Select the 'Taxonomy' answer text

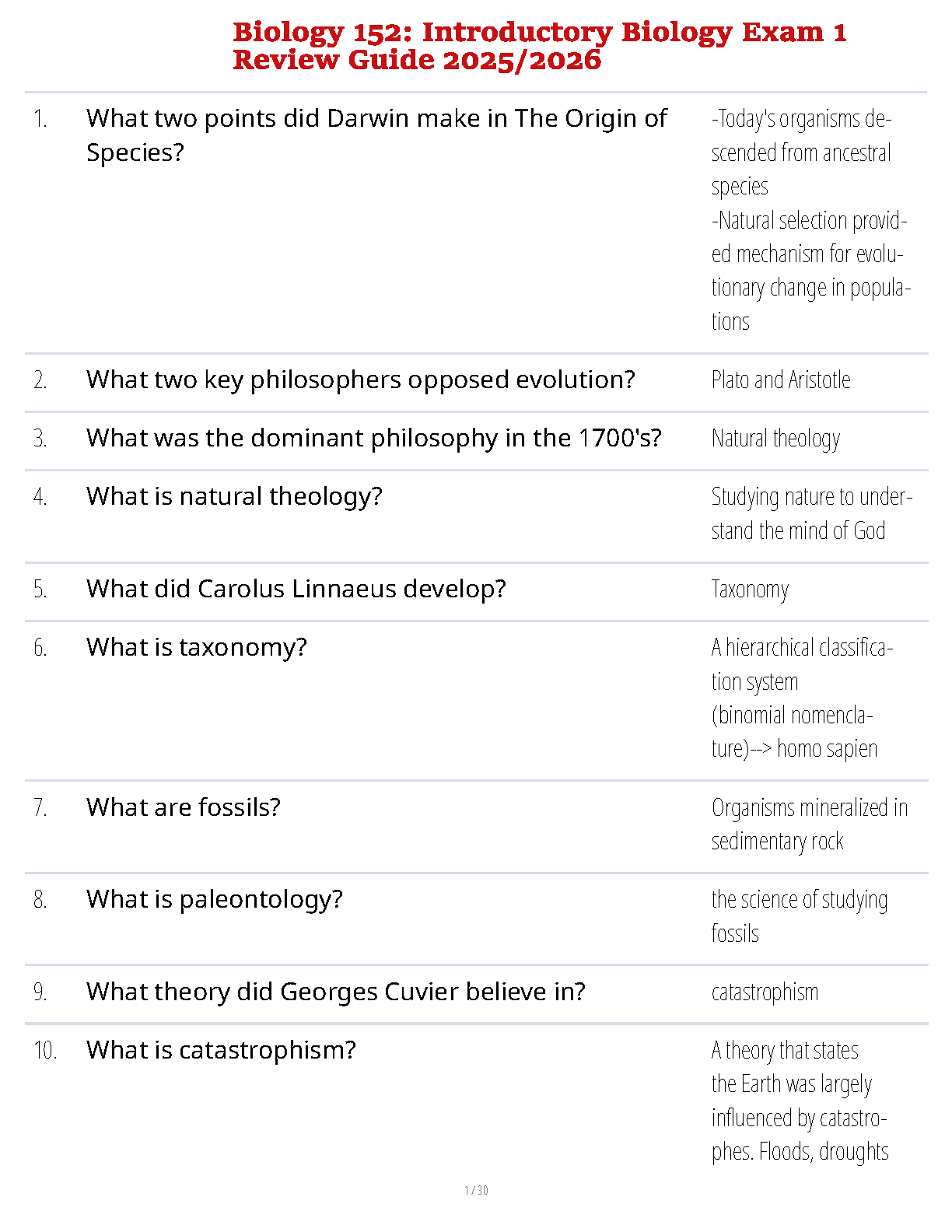750,590
